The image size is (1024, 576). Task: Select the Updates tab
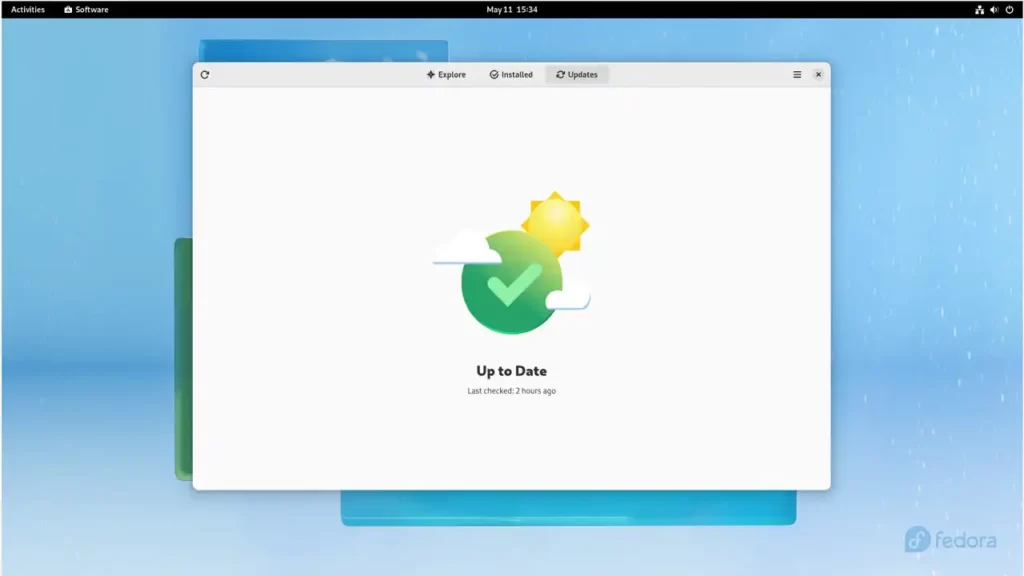click(x=577, y=75)
